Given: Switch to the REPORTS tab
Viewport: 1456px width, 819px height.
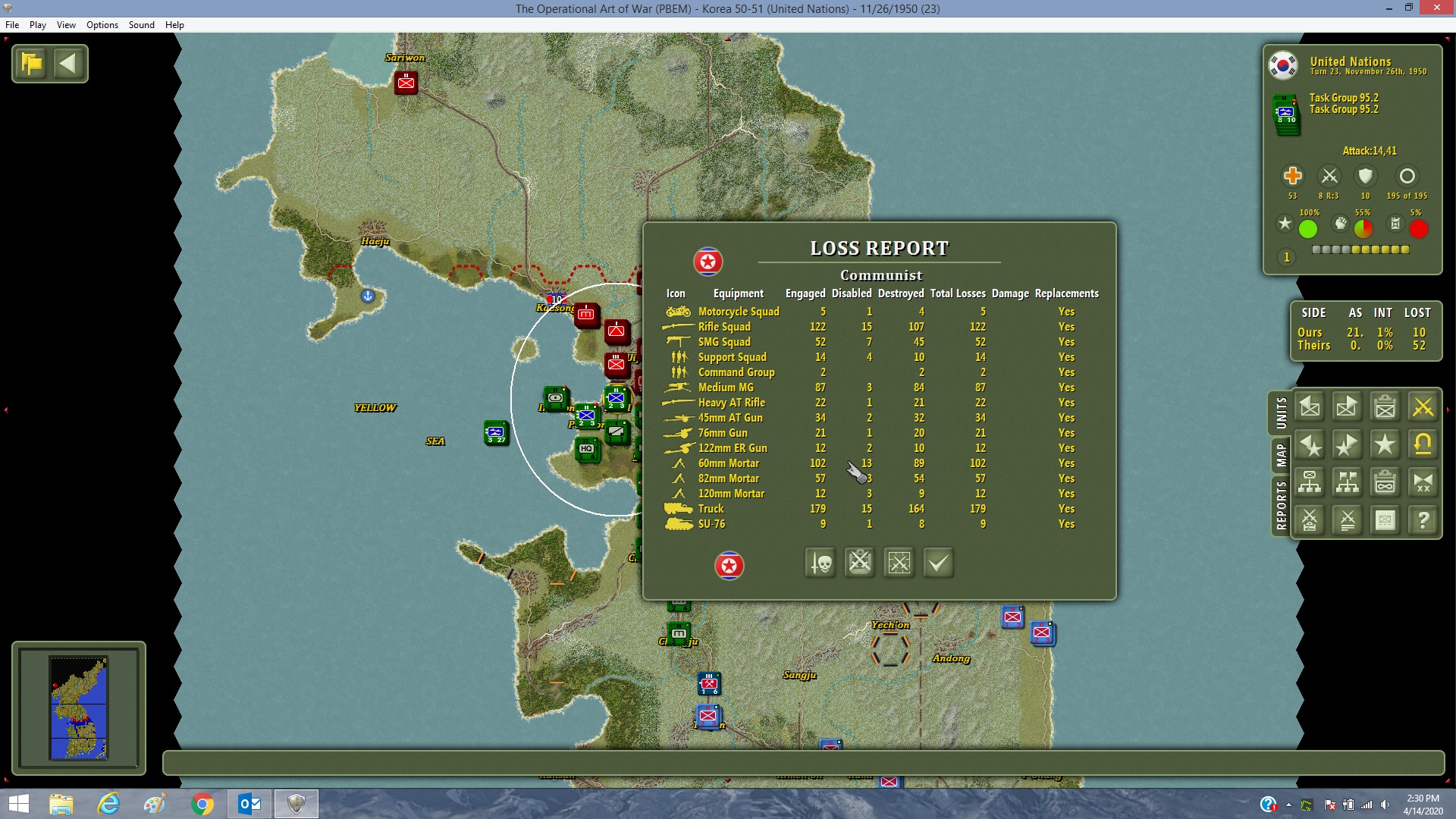Looking at the screenshot, I should point(1281,505).
